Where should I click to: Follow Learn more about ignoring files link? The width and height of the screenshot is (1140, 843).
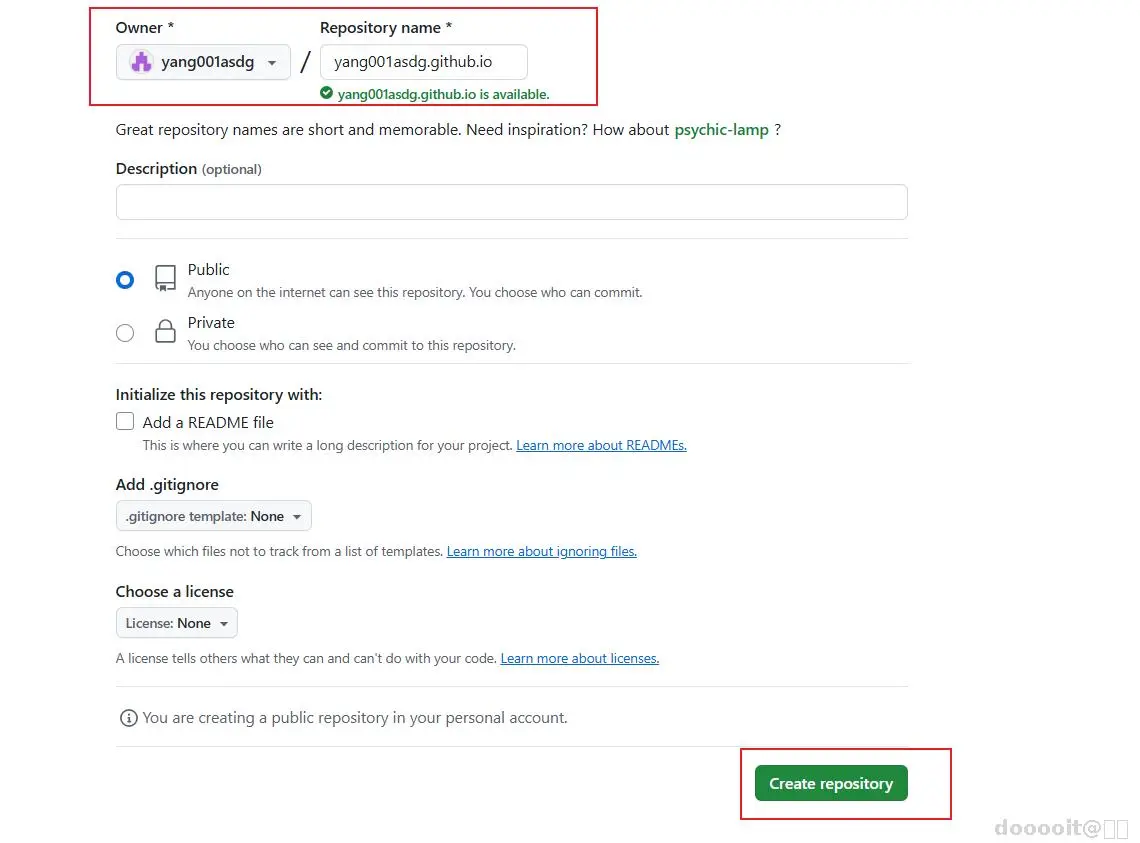[x=541, y=552]
